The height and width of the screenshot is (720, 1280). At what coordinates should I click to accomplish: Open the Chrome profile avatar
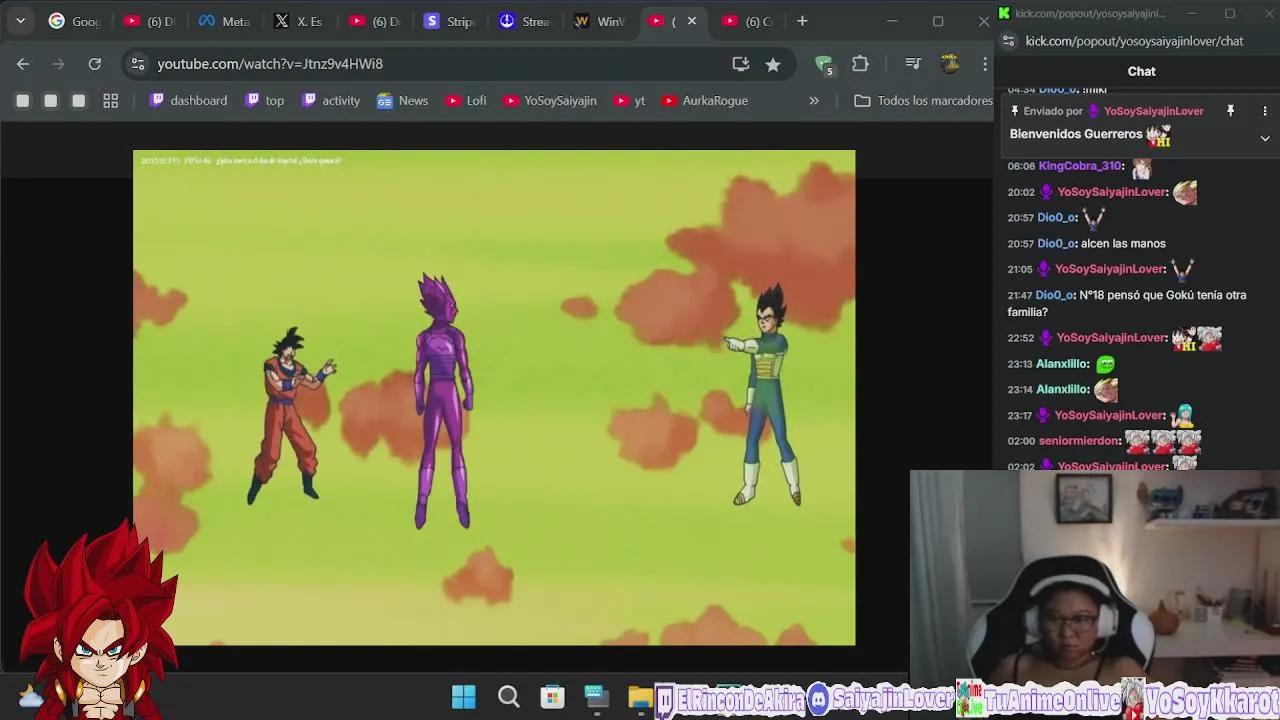pyautogui.click(x=950, y=64)
